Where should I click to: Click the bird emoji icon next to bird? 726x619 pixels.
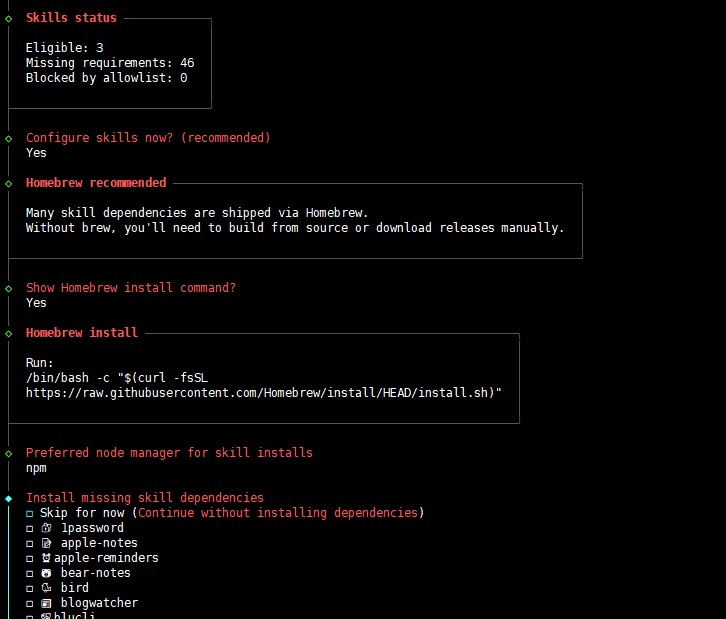click(x=46, y=588)
